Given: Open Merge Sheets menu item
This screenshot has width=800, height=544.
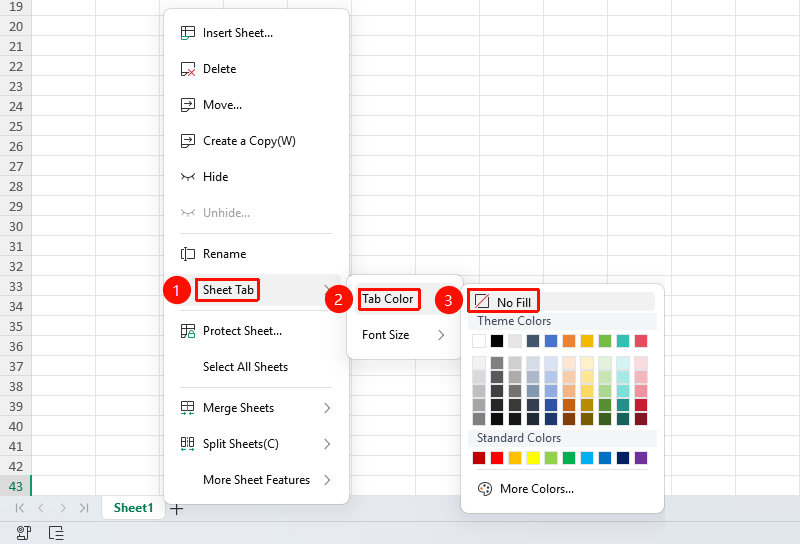Looking at the screenshot, I should [x=256, y=408].
